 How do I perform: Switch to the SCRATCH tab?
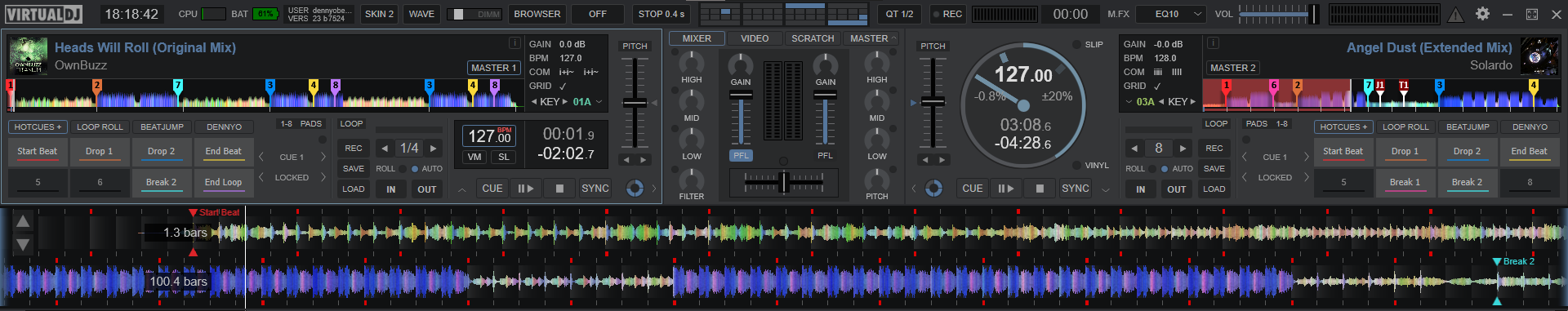[813, 38]
